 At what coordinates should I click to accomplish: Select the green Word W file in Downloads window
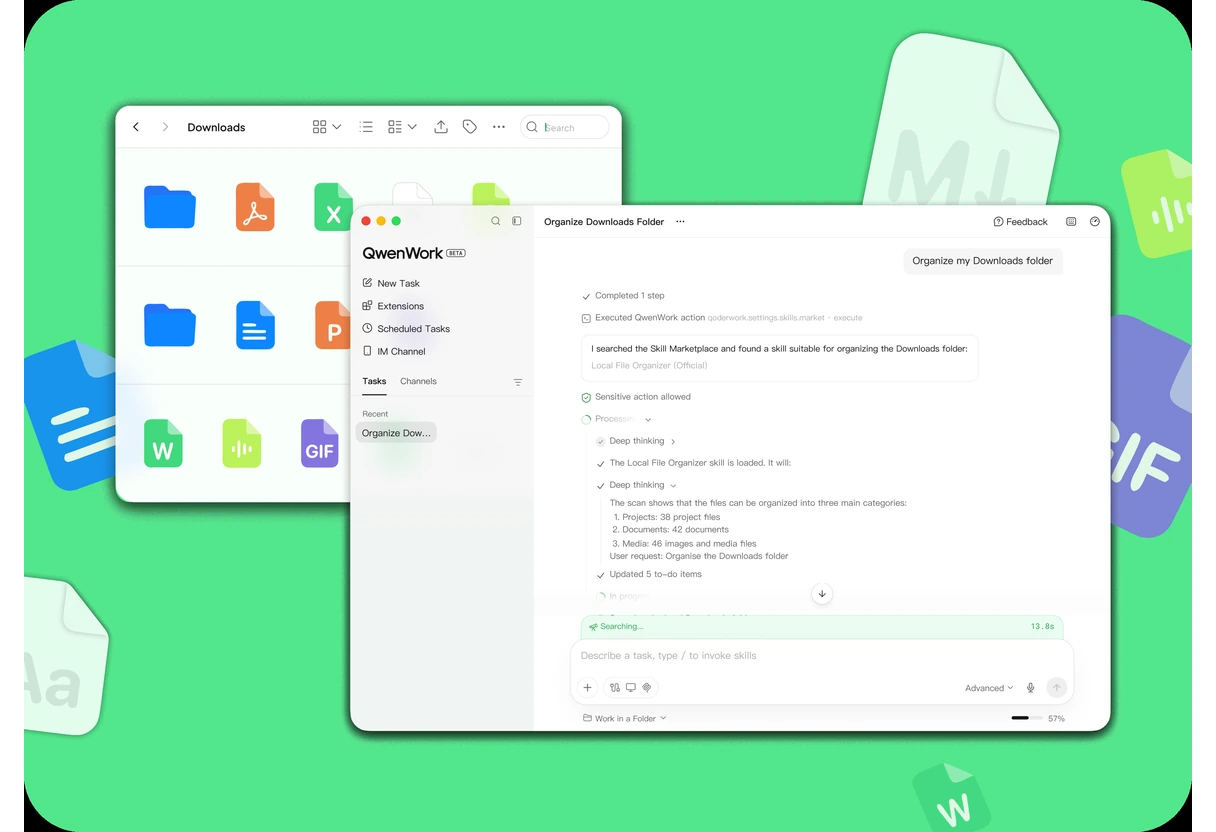[163, 443]
